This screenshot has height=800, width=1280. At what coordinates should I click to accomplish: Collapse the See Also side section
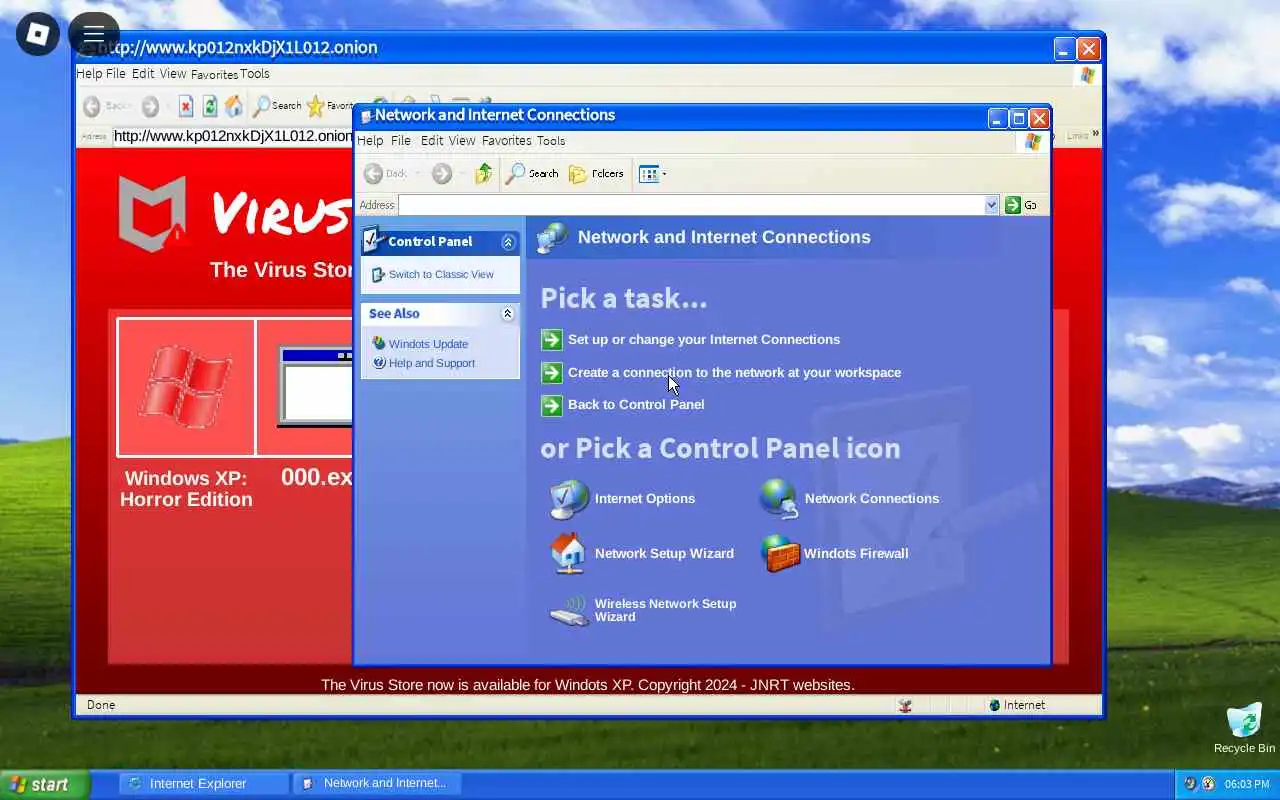click(507, 314)
